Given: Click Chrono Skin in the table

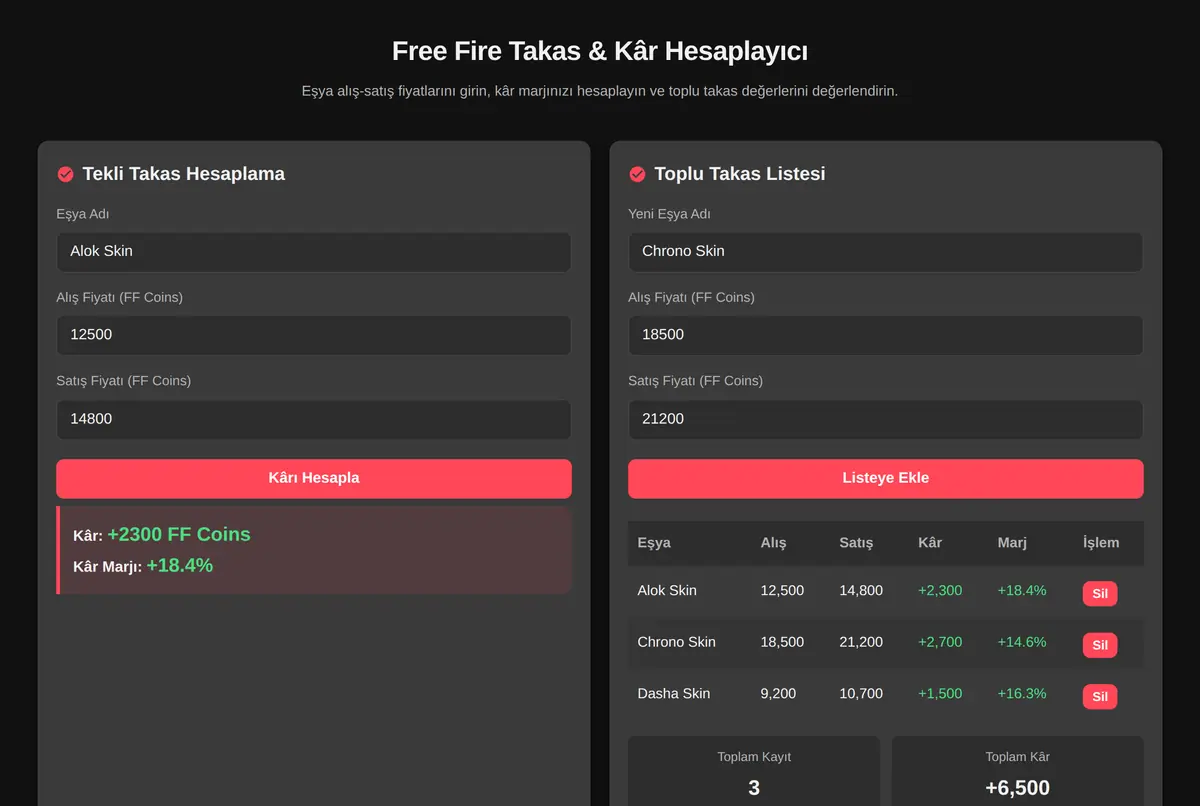Looking at the screenshot, I should point(677,642).
